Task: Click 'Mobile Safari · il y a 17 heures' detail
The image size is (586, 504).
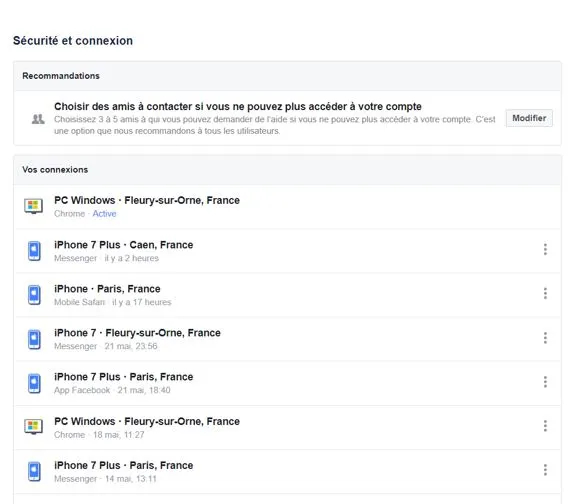Action: [x=112, y=302]
